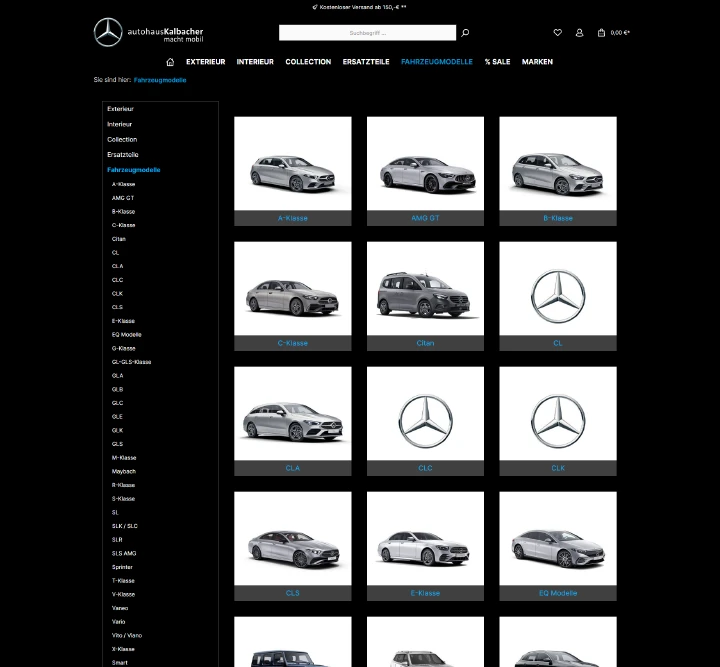
Task: Select Ersatzteile in the sidebar
Action: coord(123,155)
